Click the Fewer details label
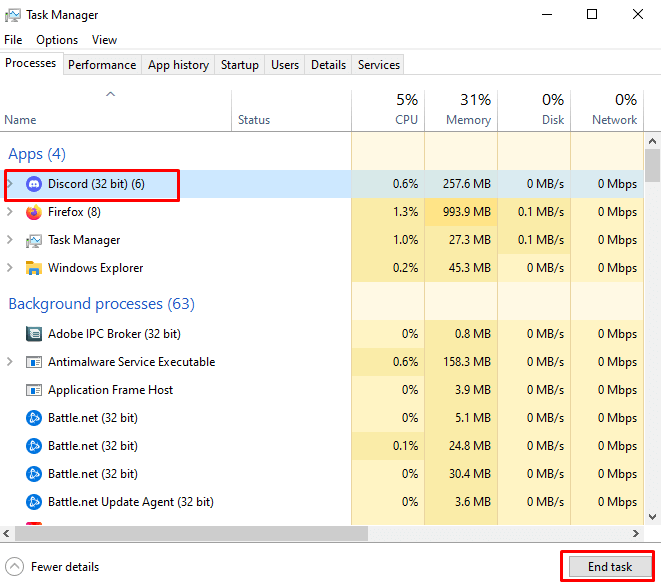This screenshot has width=661, height=583. pos(65,567)
